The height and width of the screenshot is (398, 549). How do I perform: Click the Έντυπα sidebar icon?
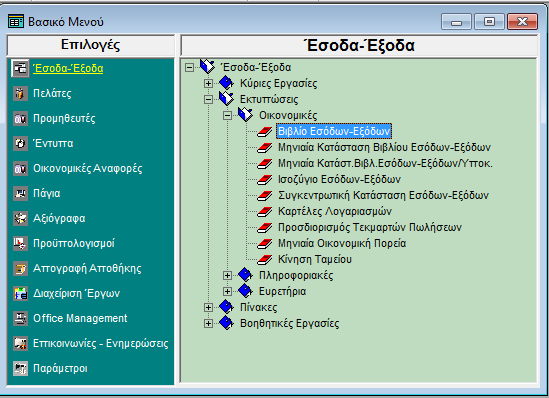tap(20, 144)
